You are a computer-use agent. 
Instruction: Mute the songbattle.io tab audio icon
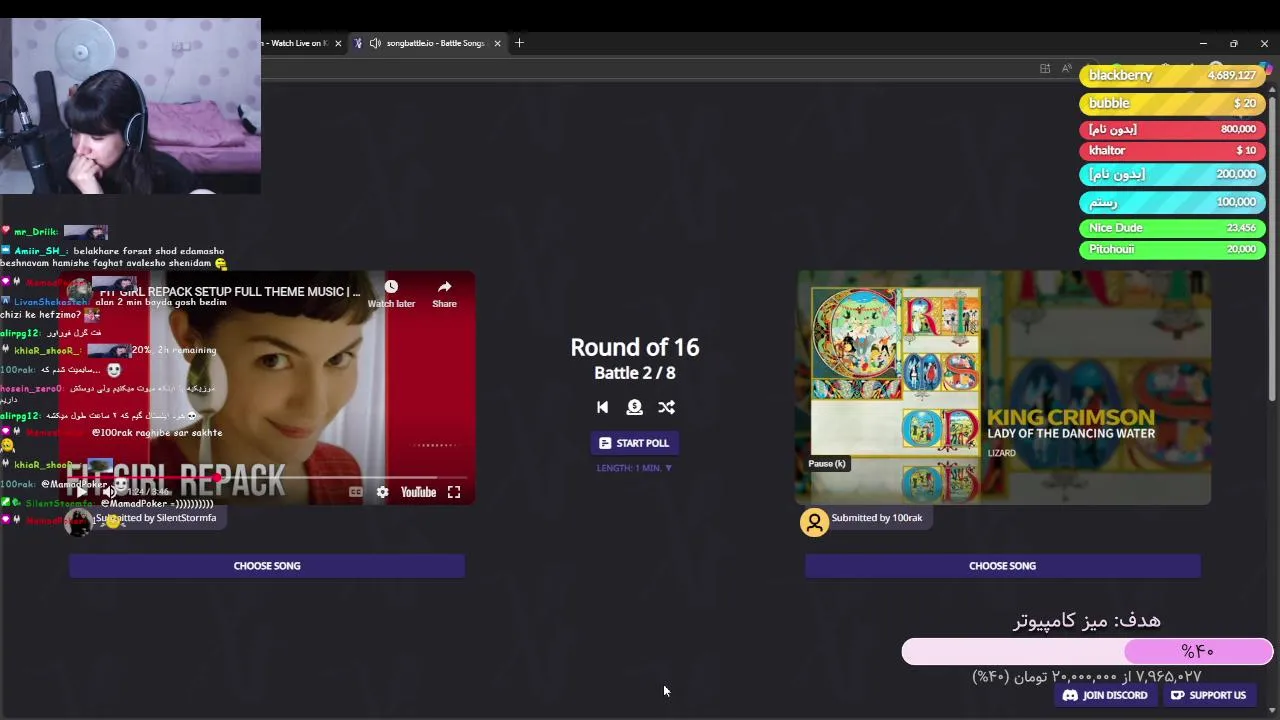point(375,43)
